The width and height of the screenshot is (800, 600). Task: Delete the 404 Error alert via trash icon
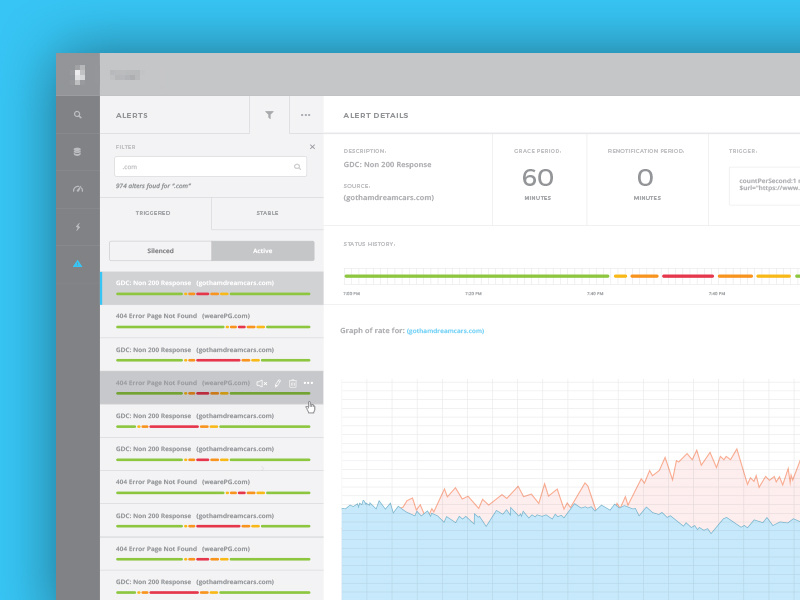[x=291, y=384]
